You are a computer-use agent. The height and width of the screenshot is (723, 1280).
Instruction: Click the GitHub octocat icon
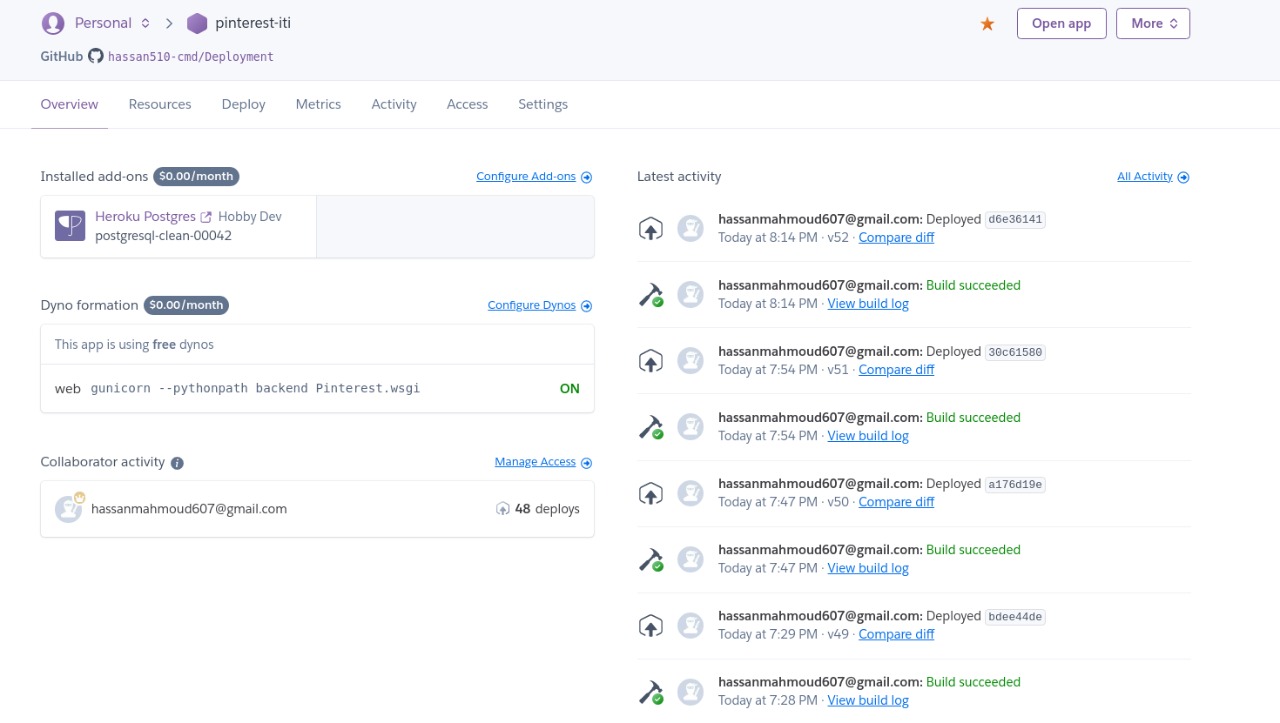pyautogui.click(x=96, y=56)
